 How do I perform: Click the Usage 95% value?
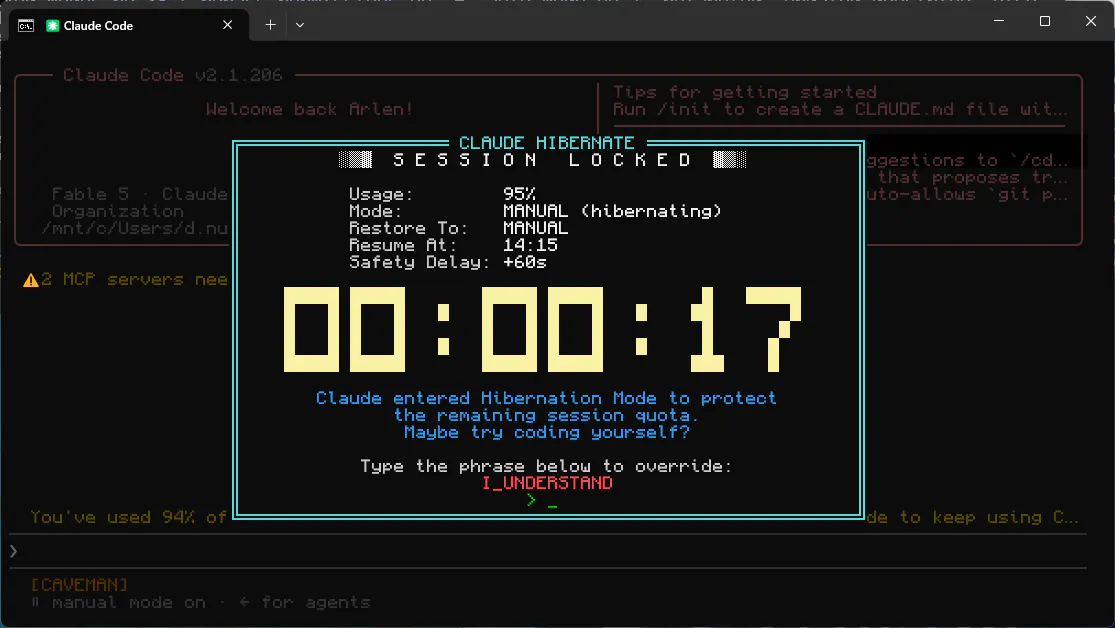[x=519, y=194]
